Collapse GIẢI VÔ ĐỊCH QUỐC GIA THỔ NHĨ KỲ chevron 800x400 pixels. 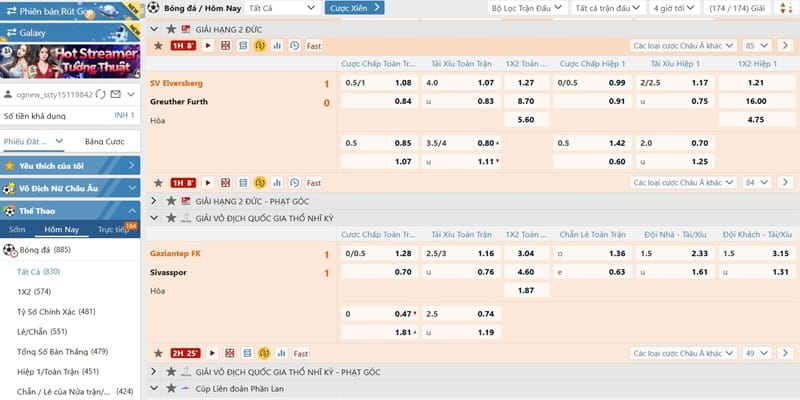point(154,218)
